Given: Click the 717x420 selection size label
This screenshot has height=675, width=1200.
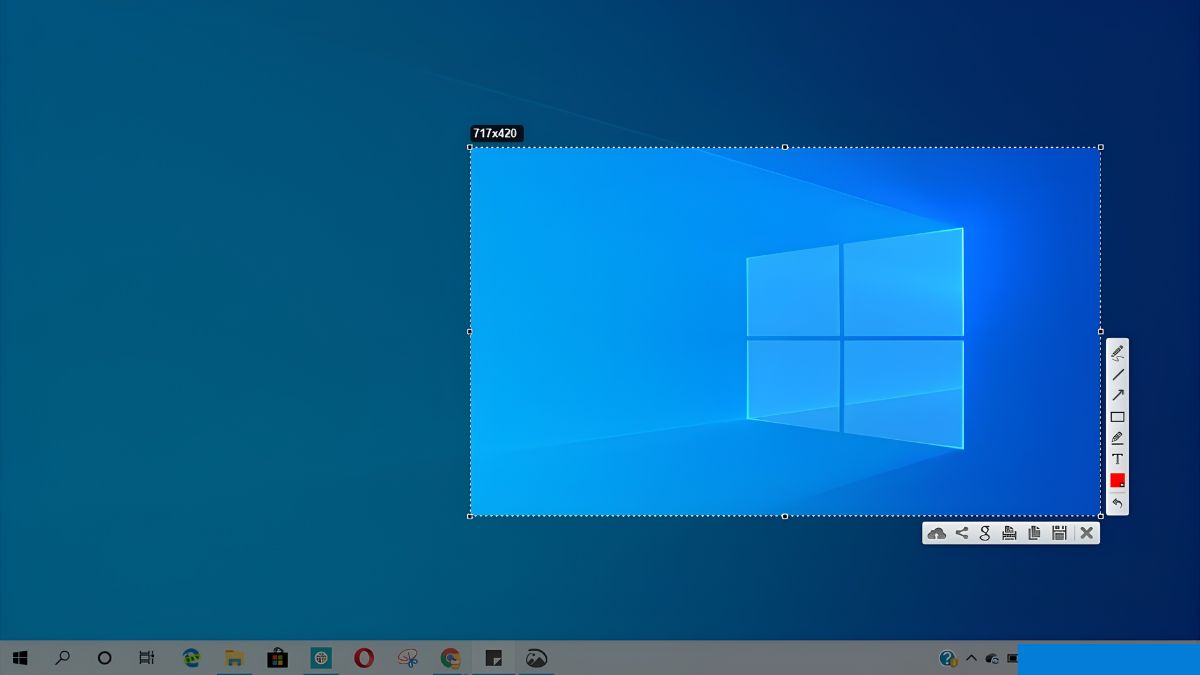Looking at the screenshot, I should pos(496,133).
